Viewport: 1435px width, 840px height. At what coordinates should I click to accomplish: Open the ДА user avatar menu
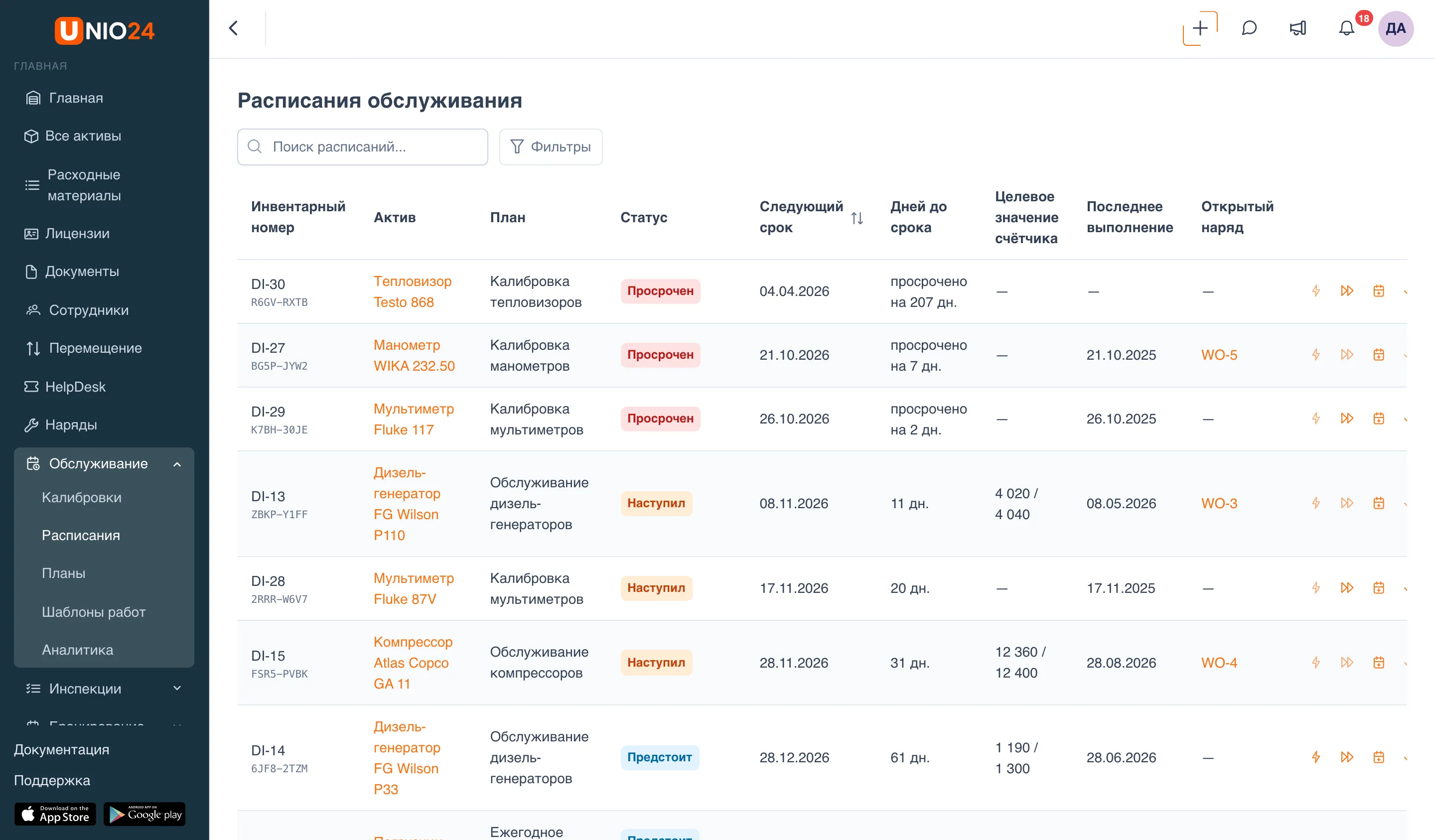click(x=1395, y=28)
